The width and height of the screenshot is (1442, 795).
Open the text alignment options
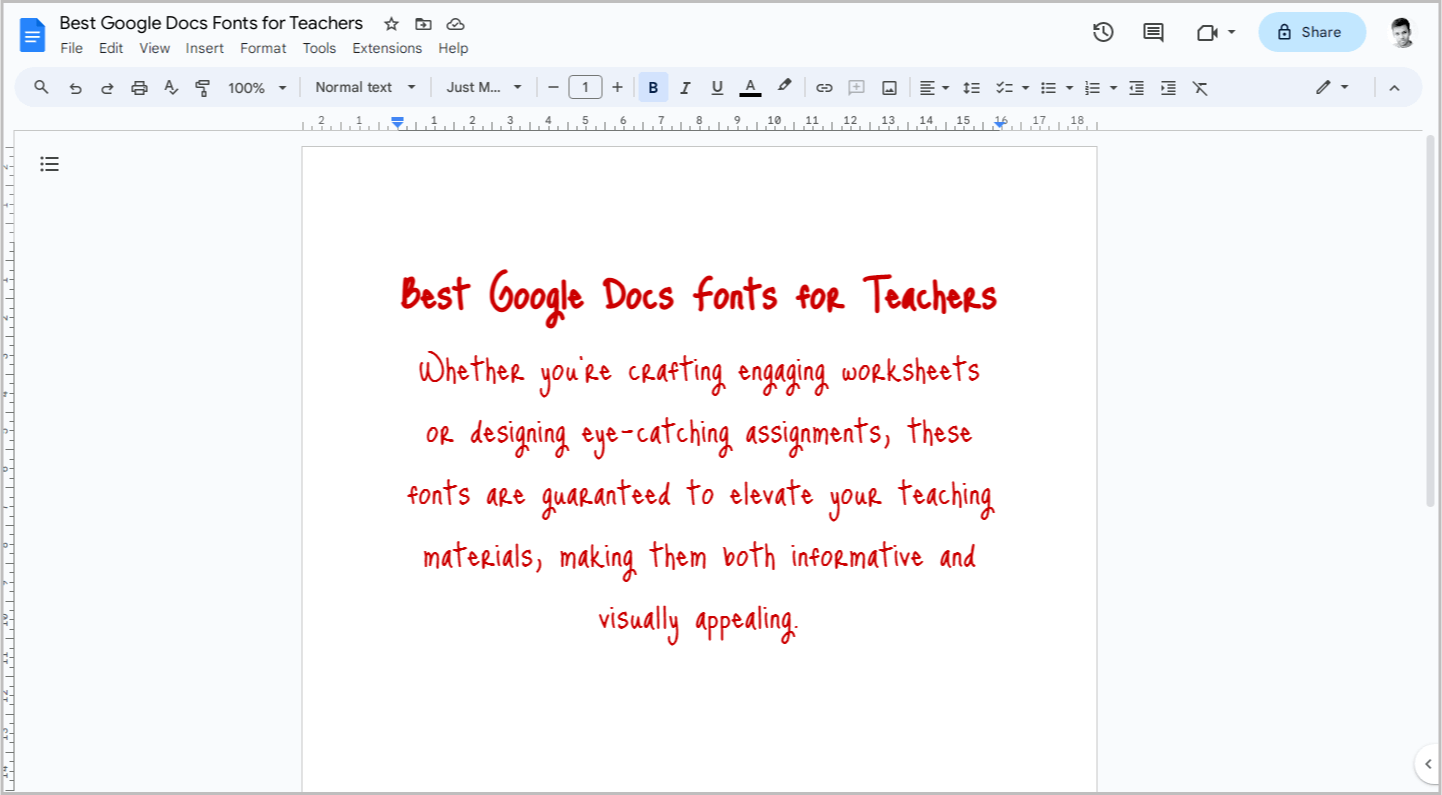[934, 88]
